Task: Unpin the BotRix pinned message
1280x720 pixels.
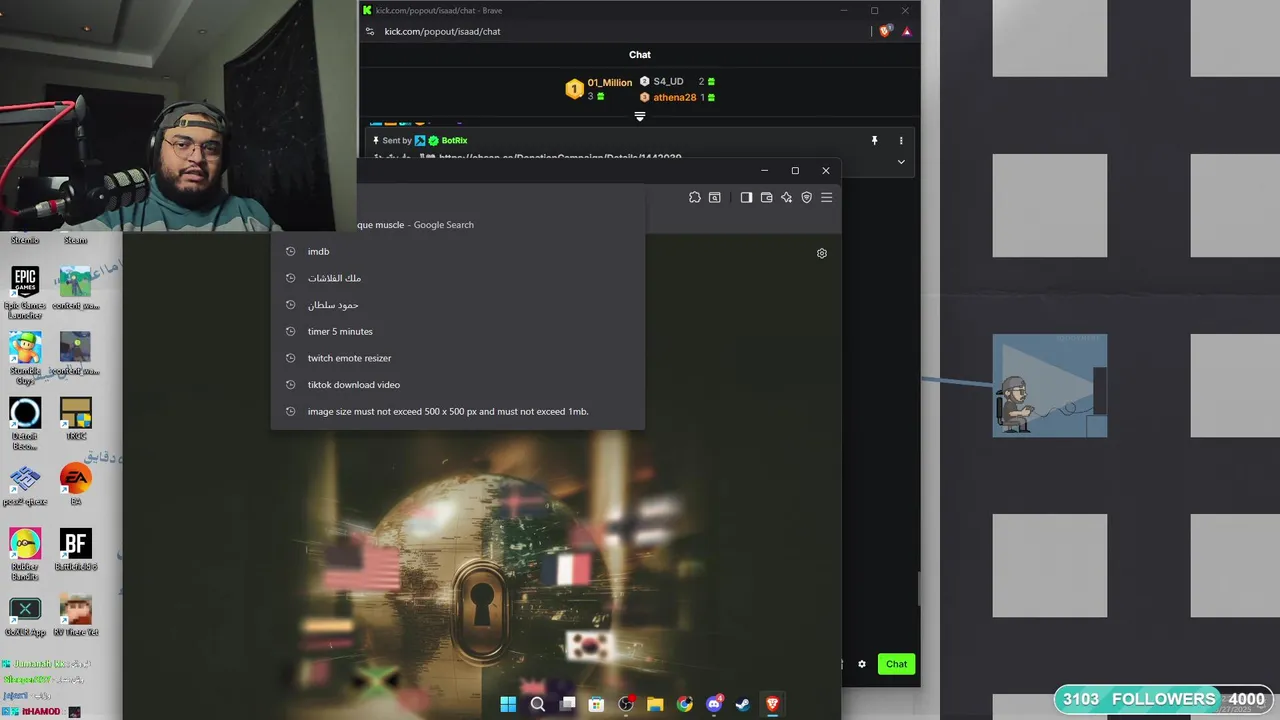Action: [x=874, y=141]
